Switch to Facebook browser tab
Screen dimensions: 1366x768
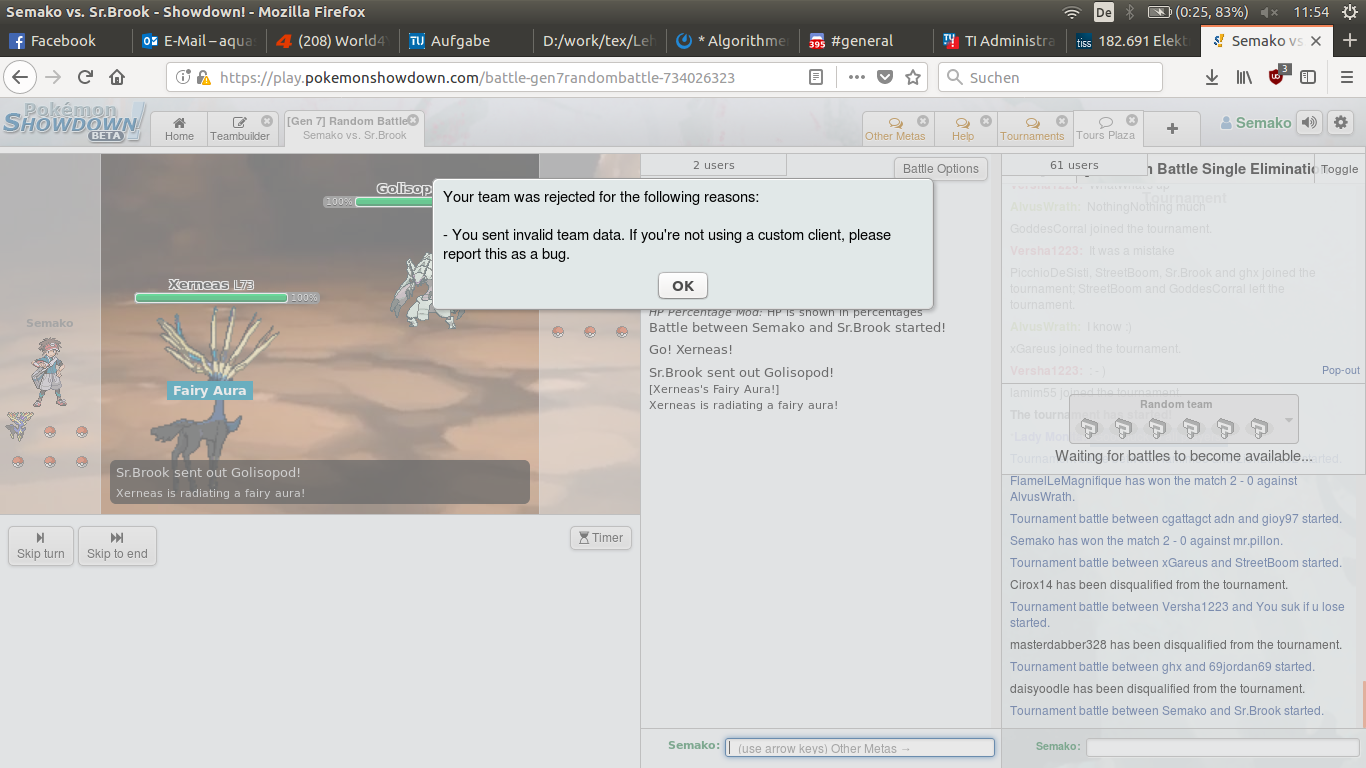[65, 41]
